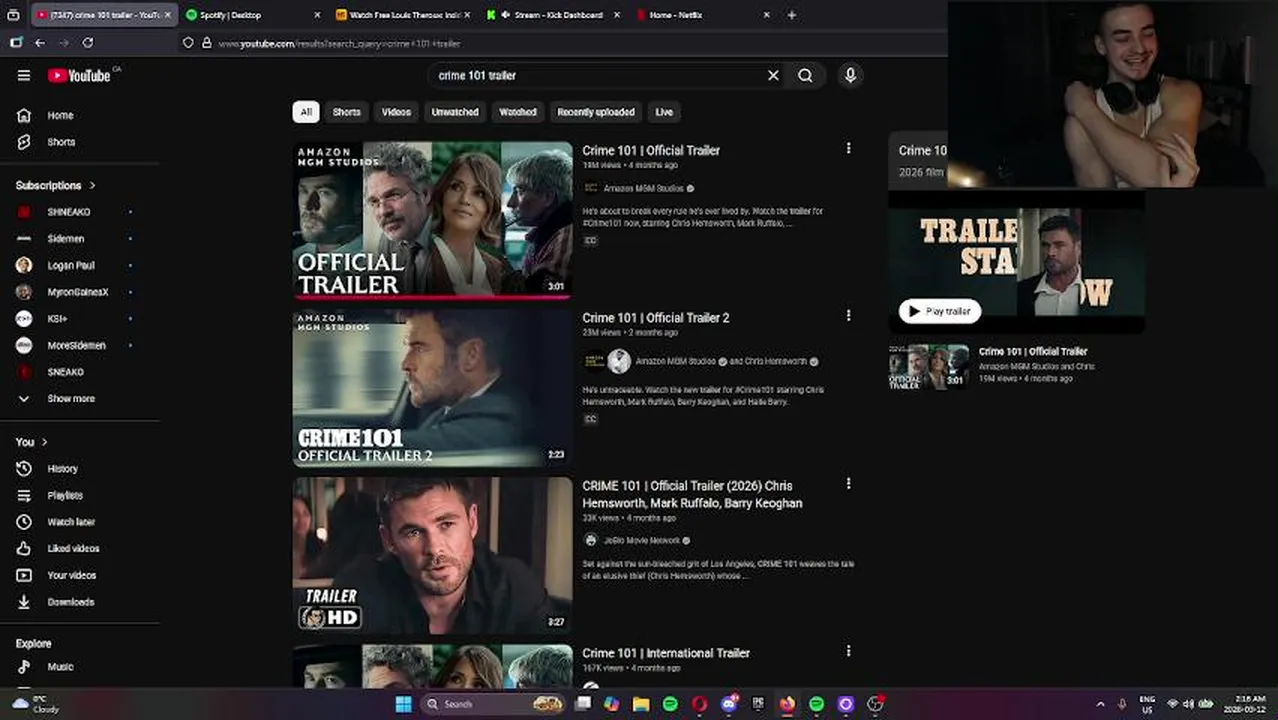The image size is (1278, 720).
Task: Submit search with the magnifier icon
Action: point(805,75)
